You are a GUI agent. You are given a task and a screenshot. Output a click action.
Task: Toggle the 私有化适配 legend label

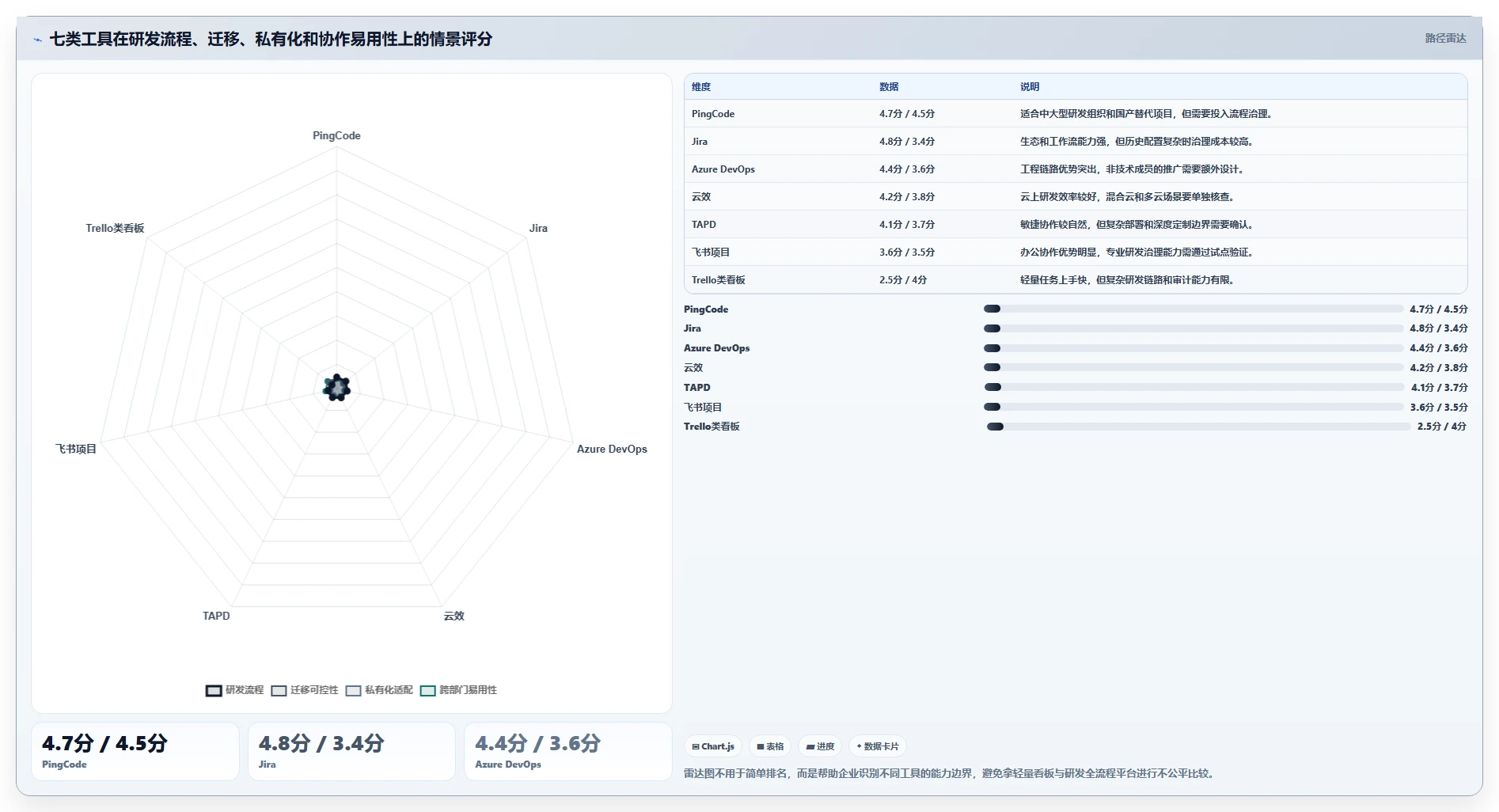point(389,690)
